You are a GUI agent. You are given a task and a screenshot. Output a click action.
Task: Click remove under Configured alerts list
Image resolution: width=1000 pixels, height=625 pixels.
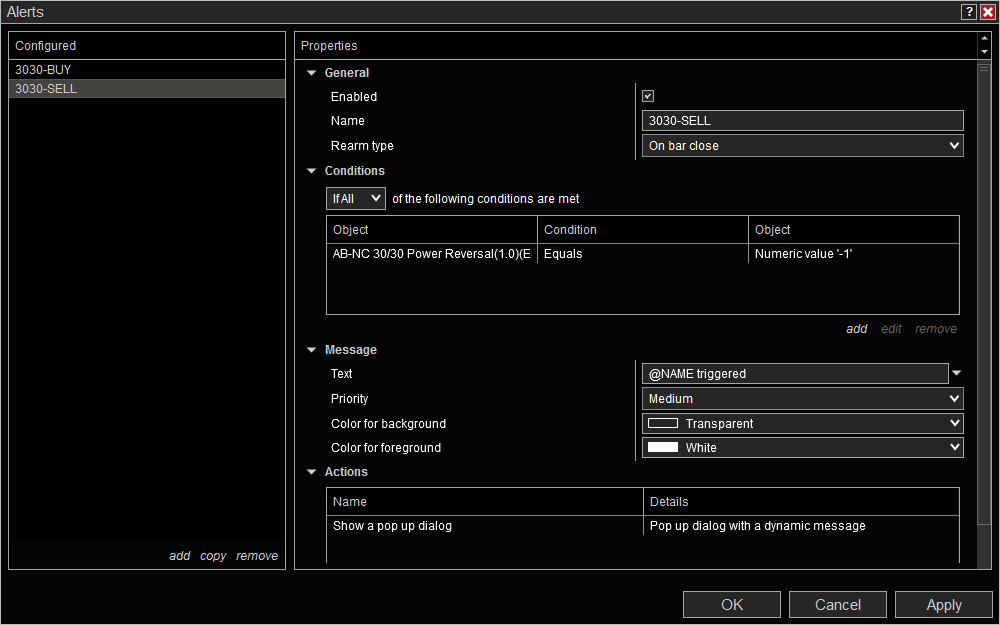[x=257, y=556]
